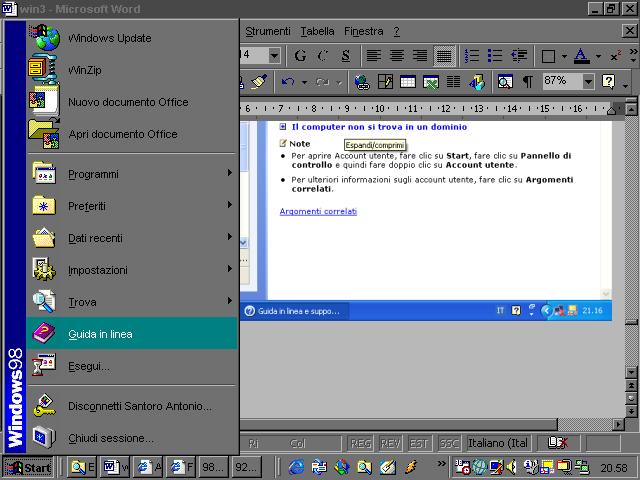This screenshot has height=480, width=640.
Task: Expand the Trova submenu
Action: coord(132,302)
